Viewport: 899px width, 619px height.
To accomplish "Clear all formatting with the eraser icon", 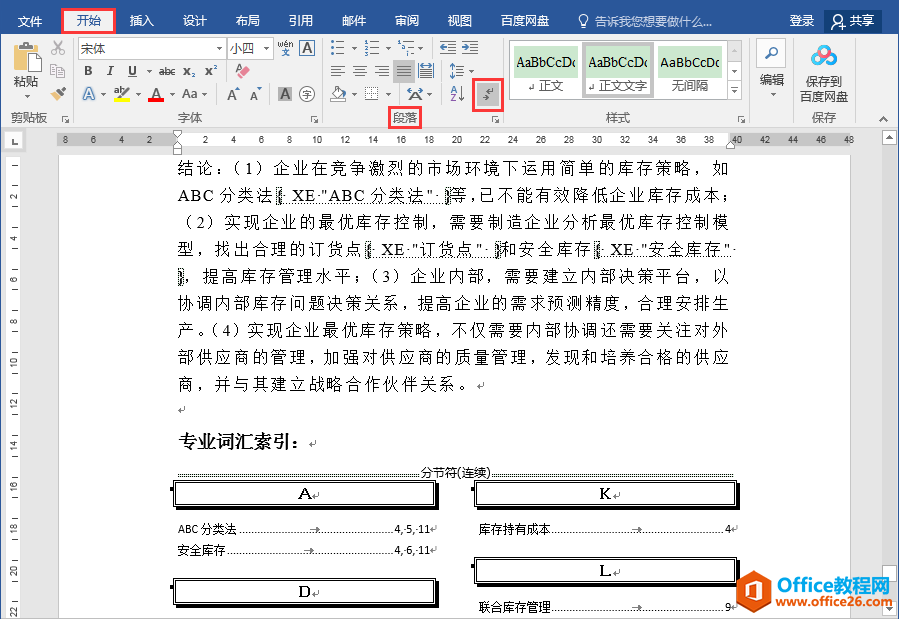I will pyautogui.click(x=243, y=71).
